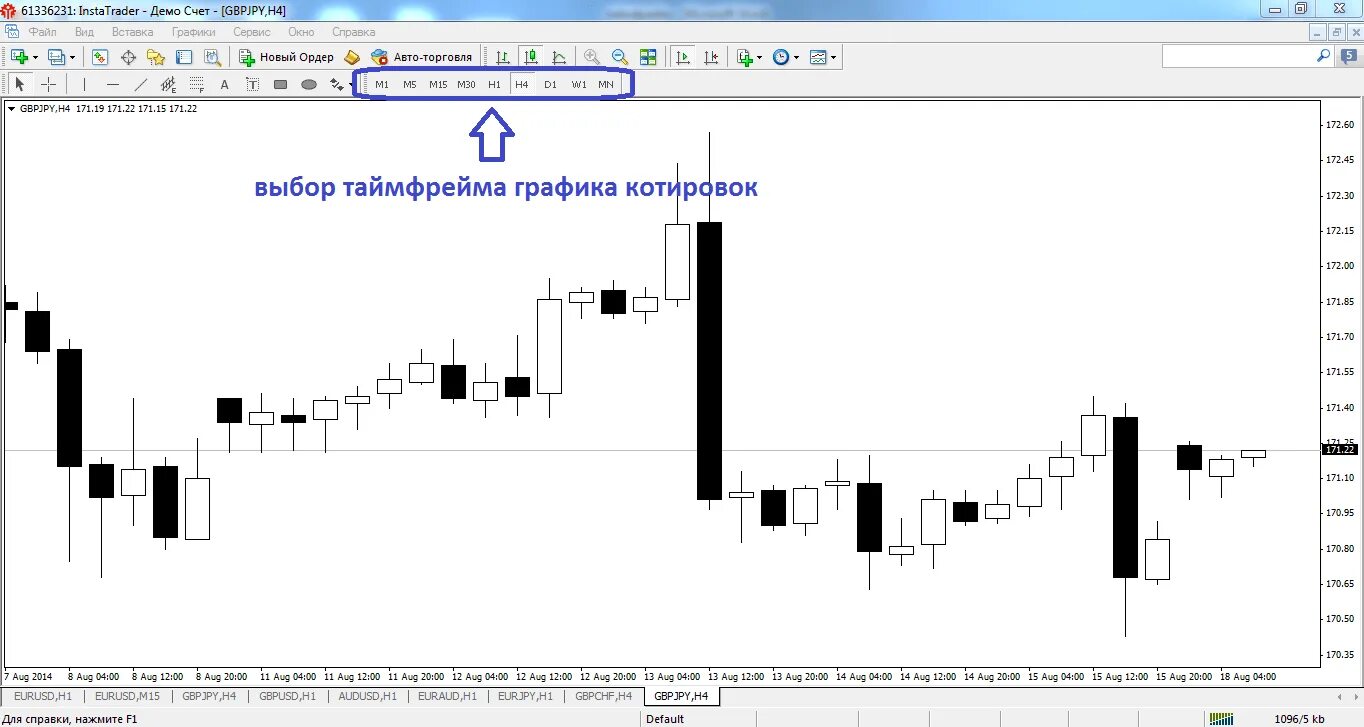The image size is (1364, 727).
Task: Switch to the EURJPY,H1 chart tab
Action: (527, 696)
